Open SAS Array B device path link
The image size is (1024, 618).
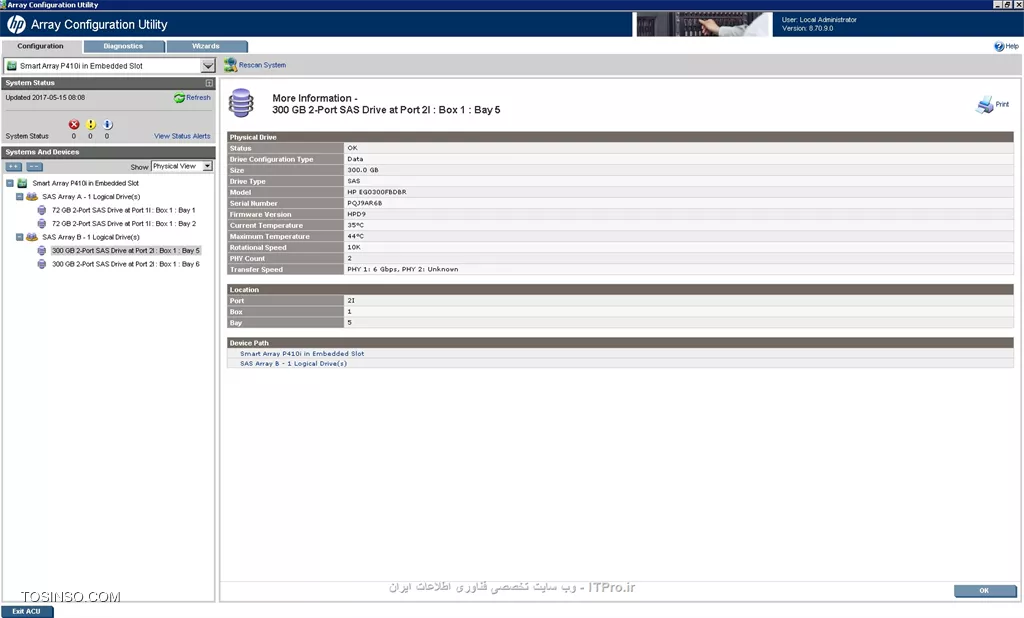293,364
